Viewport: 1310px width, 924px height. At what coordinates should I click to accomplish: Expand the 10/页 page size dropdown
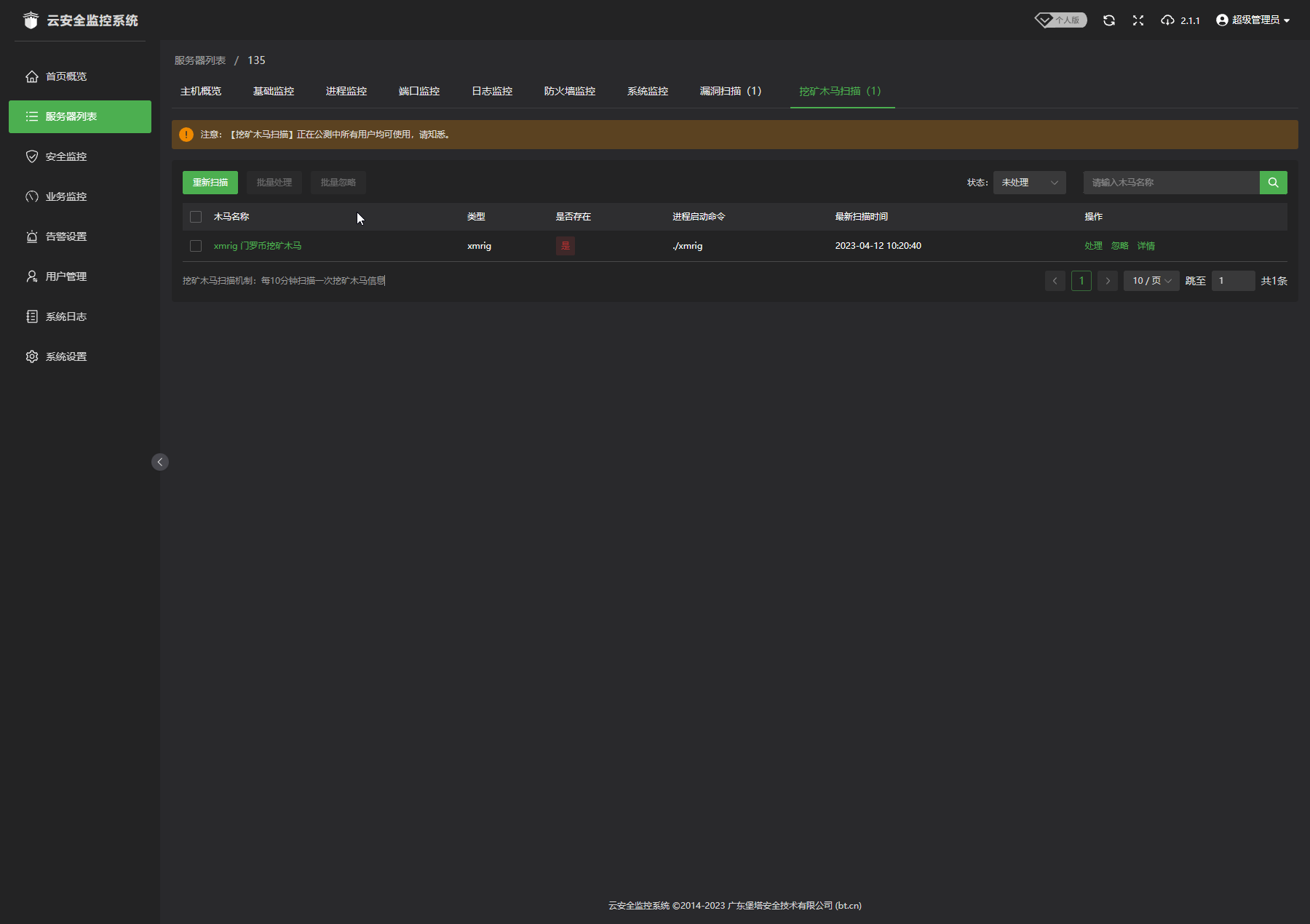(1151, 281)
